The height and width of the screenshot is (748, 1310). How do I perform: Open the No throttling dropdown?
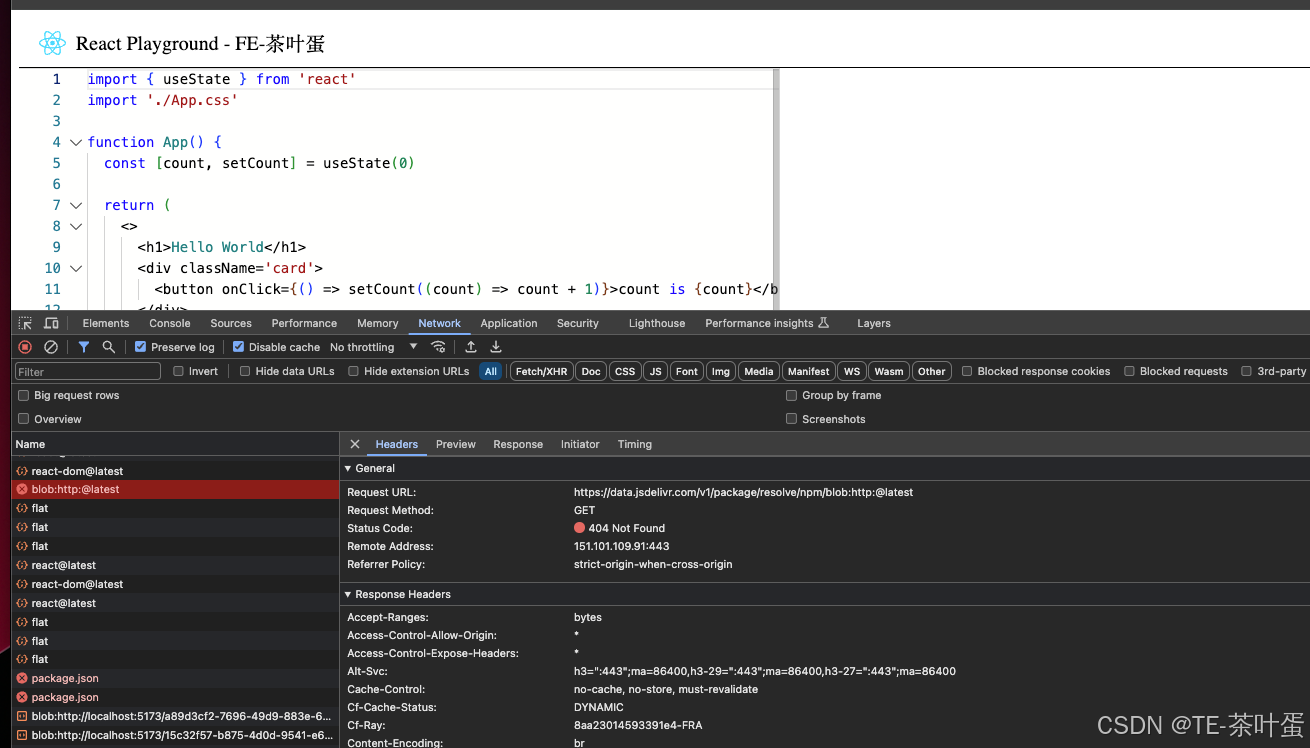tap(374, 347)
